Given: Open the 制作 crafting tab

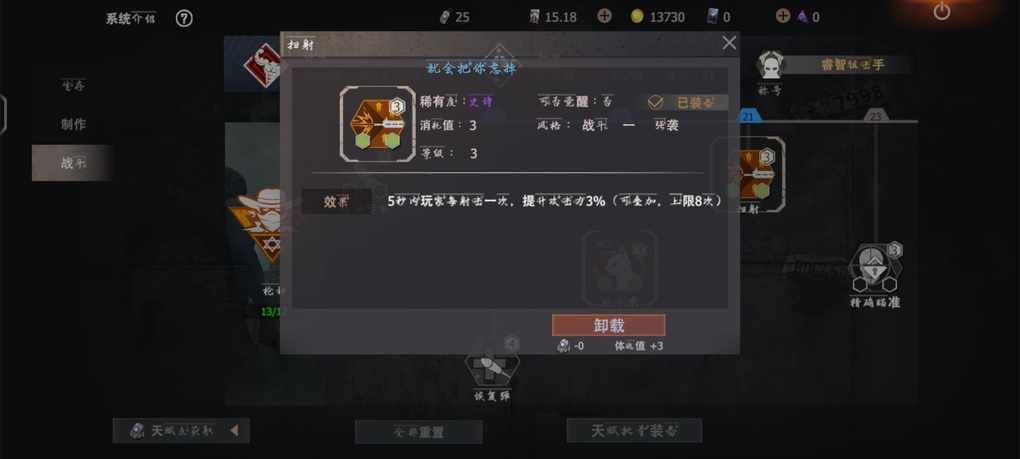Looking at the screenshot, I should pyautogui.click(x=73, y=124).
